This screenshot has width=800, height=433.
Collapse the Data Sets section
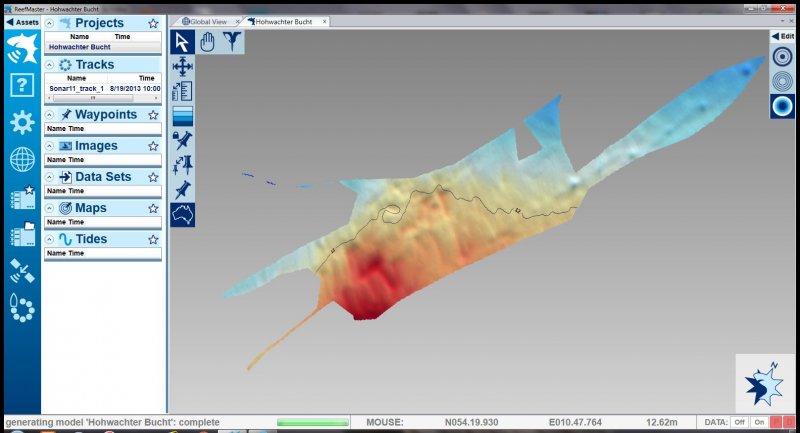(49, 177)
